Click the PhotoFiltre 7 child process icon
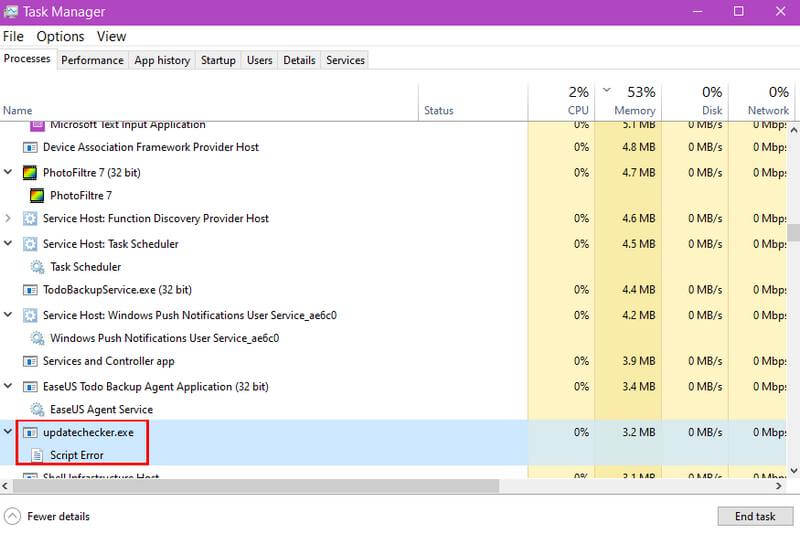 (x=37, y=195)
